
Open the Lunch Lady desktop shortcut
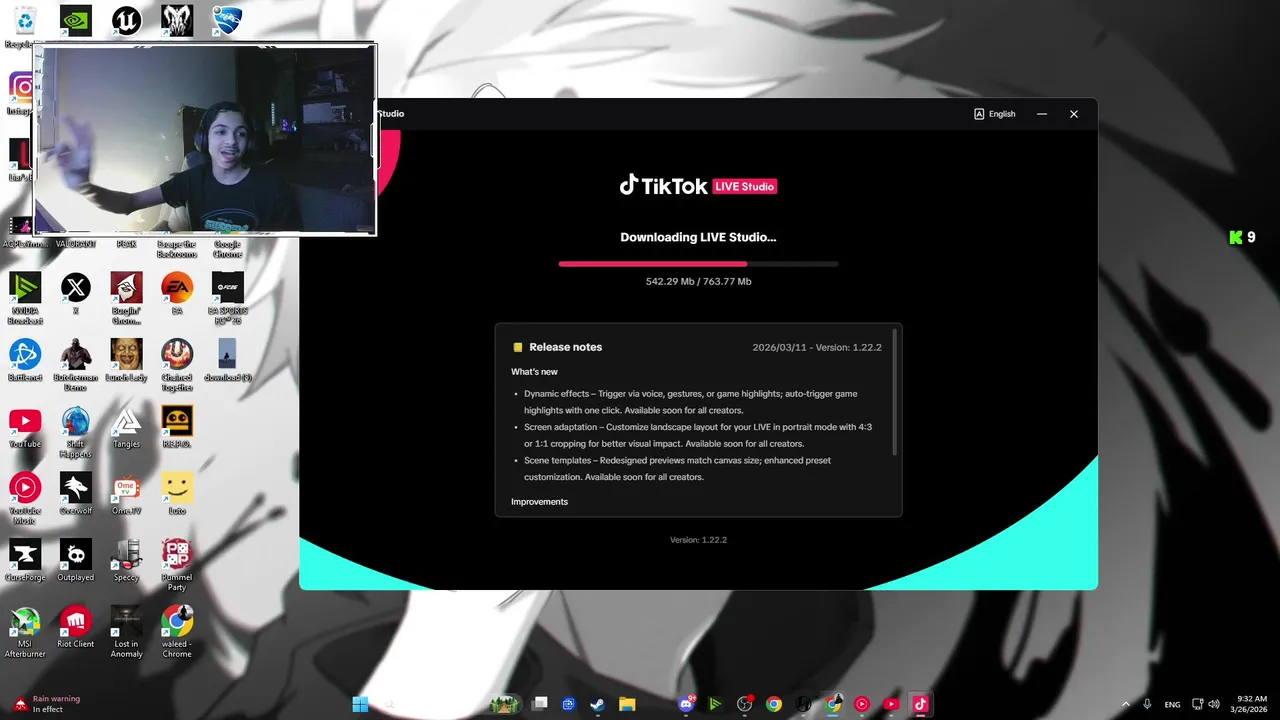[x=126, y=361]
